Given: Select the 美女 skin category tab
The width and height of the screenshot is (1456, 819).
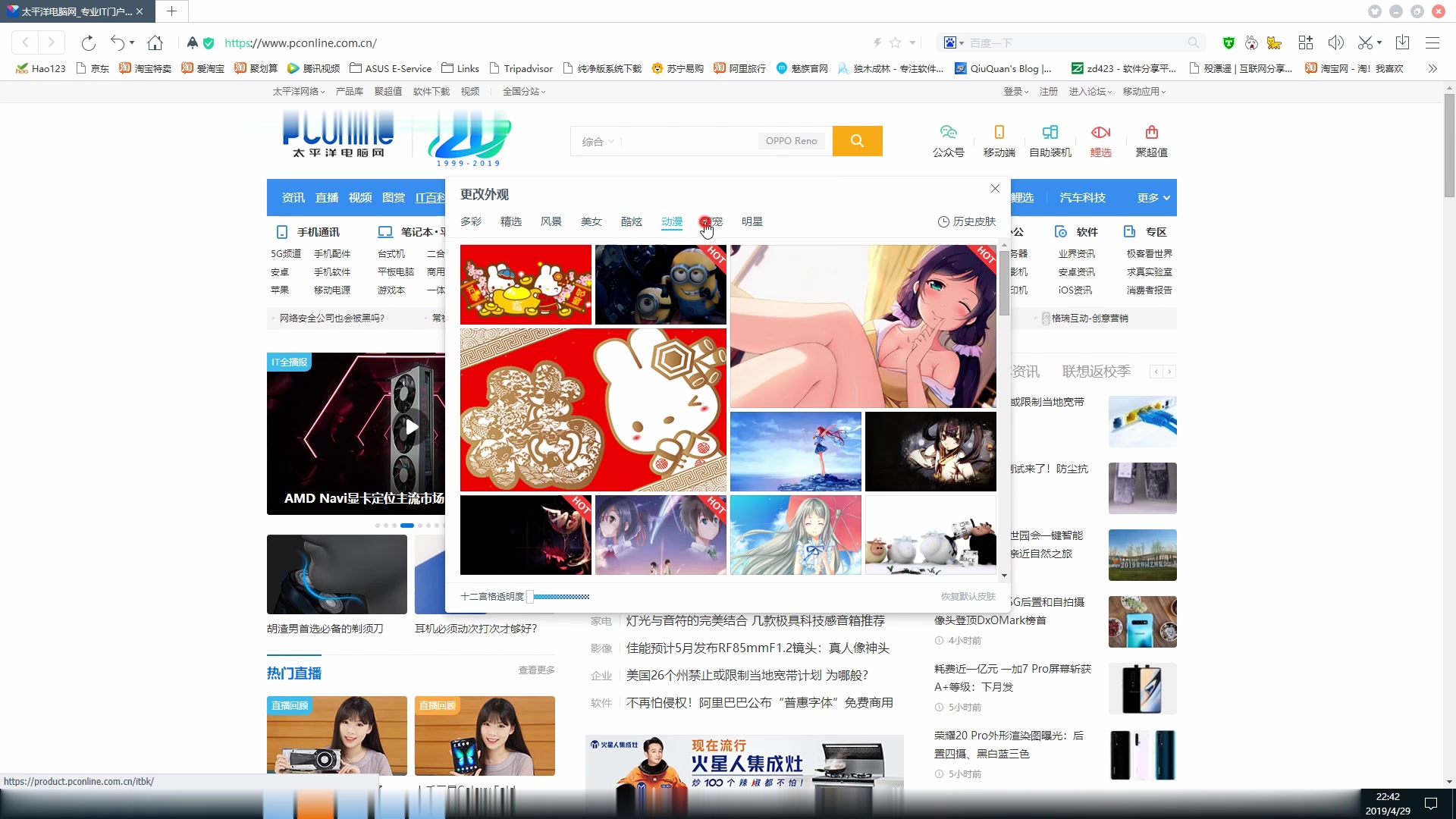Looking at the screenshot, I should tap(591, 221).
